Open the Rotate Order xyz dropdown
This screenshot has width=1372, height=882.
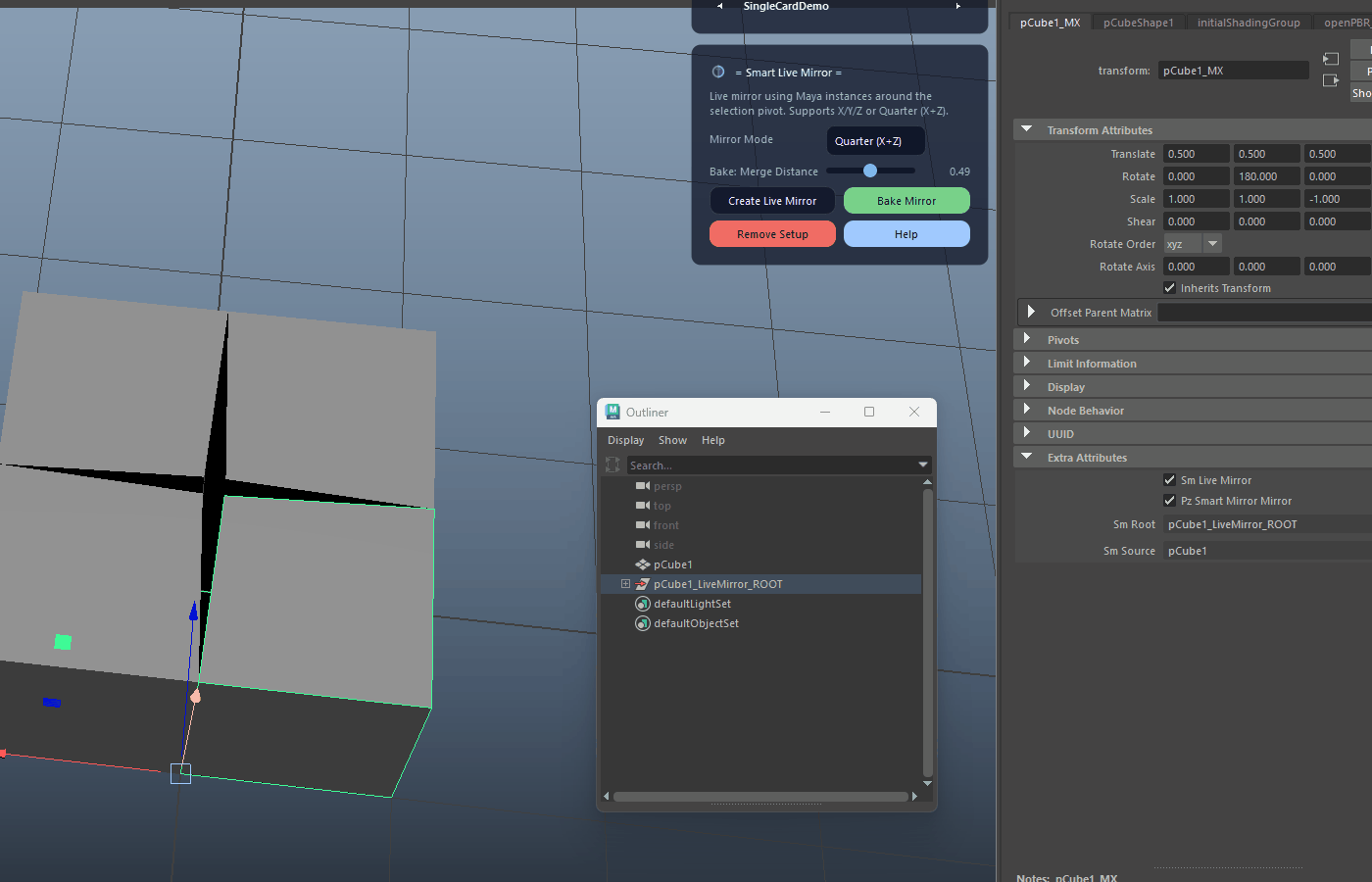tap(1193, 244)
